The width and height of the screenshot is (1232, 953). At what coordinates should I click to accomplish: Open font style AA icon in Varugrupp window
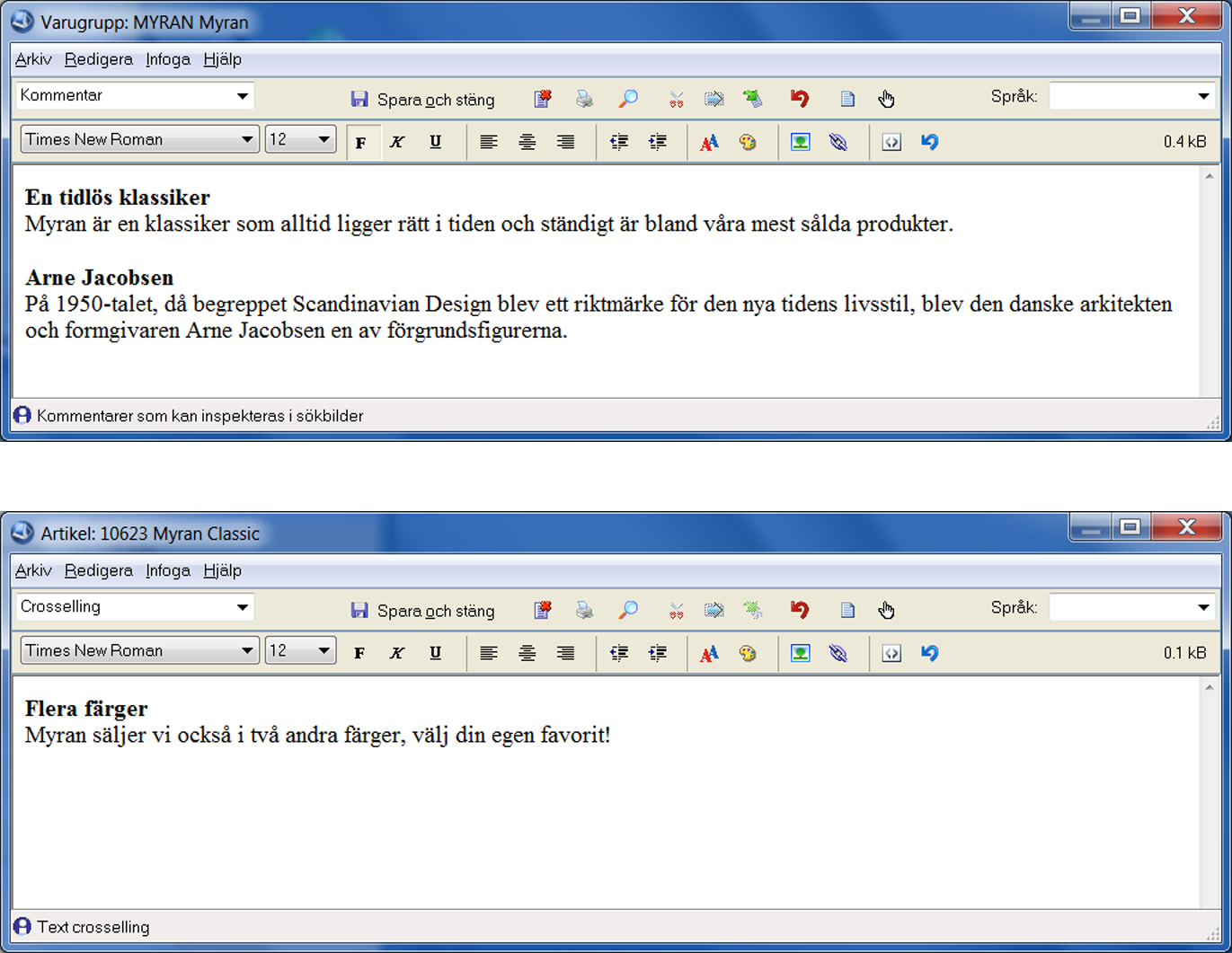pyautogui.click(x=710, y=142)
